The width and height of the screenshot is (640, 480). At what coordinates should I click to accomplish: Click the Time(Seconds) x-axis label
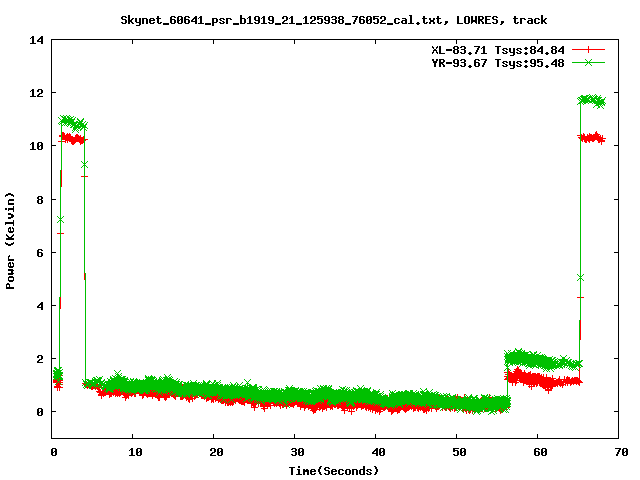click(334, 471)
